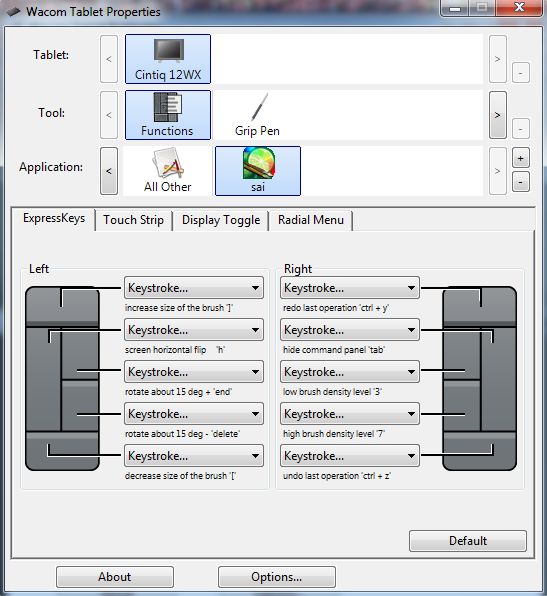
Task: Click the "high brush density level '7'" text
Action: (x=334, y=434)
